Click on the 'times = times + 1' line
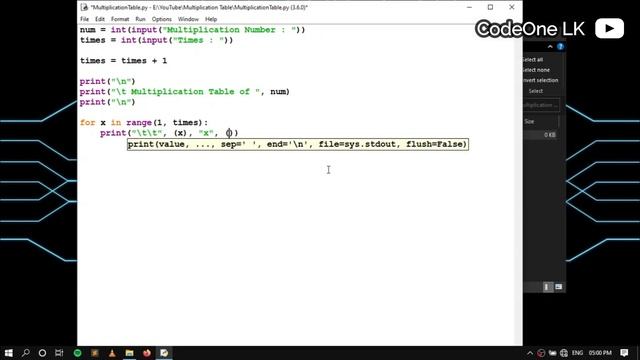This screenshot has height=360, width=640. coord(123,61)
